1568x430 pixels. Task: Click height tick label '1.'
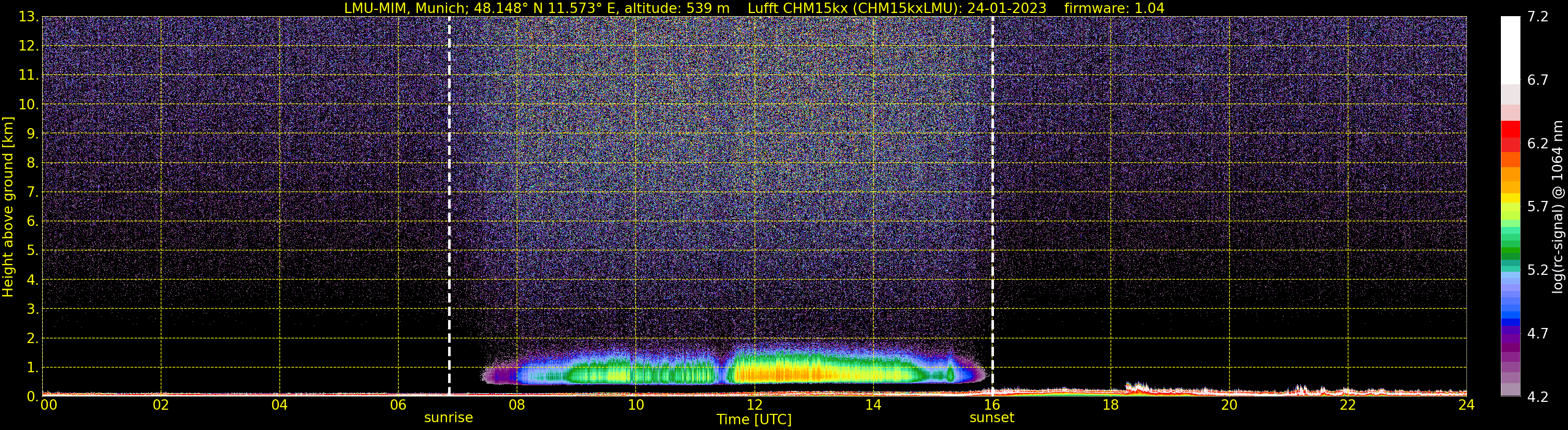click(x=33, y=367)
